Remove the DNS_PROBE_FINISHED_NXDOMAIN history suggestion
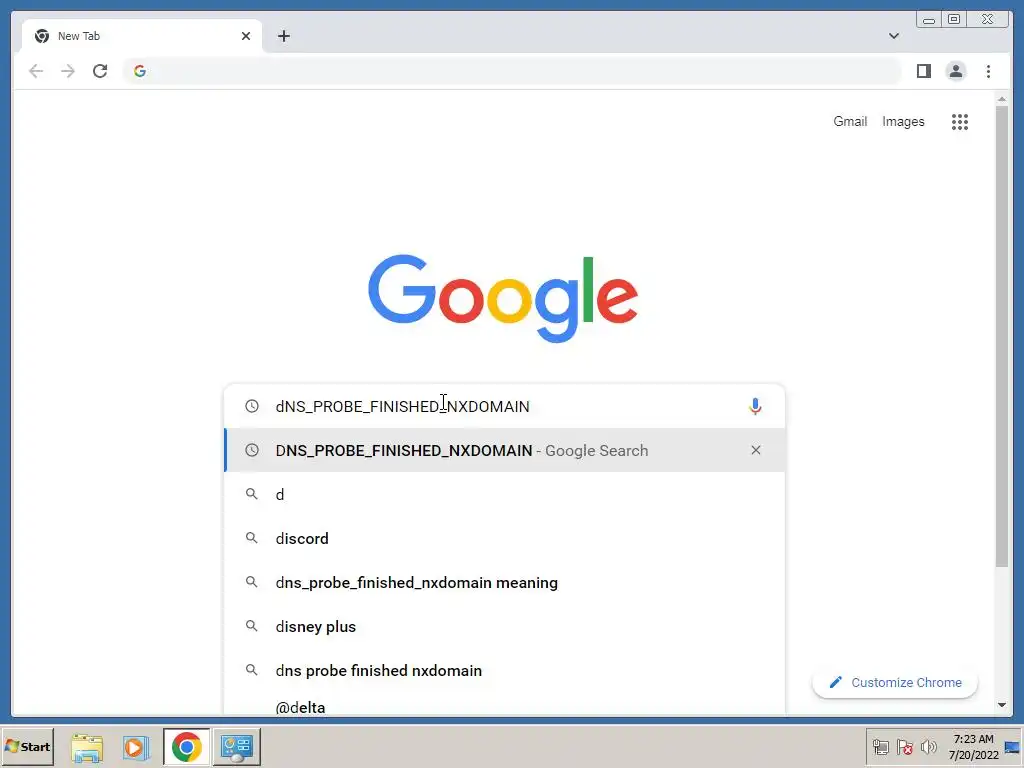1024x768 pixels. 756,450
